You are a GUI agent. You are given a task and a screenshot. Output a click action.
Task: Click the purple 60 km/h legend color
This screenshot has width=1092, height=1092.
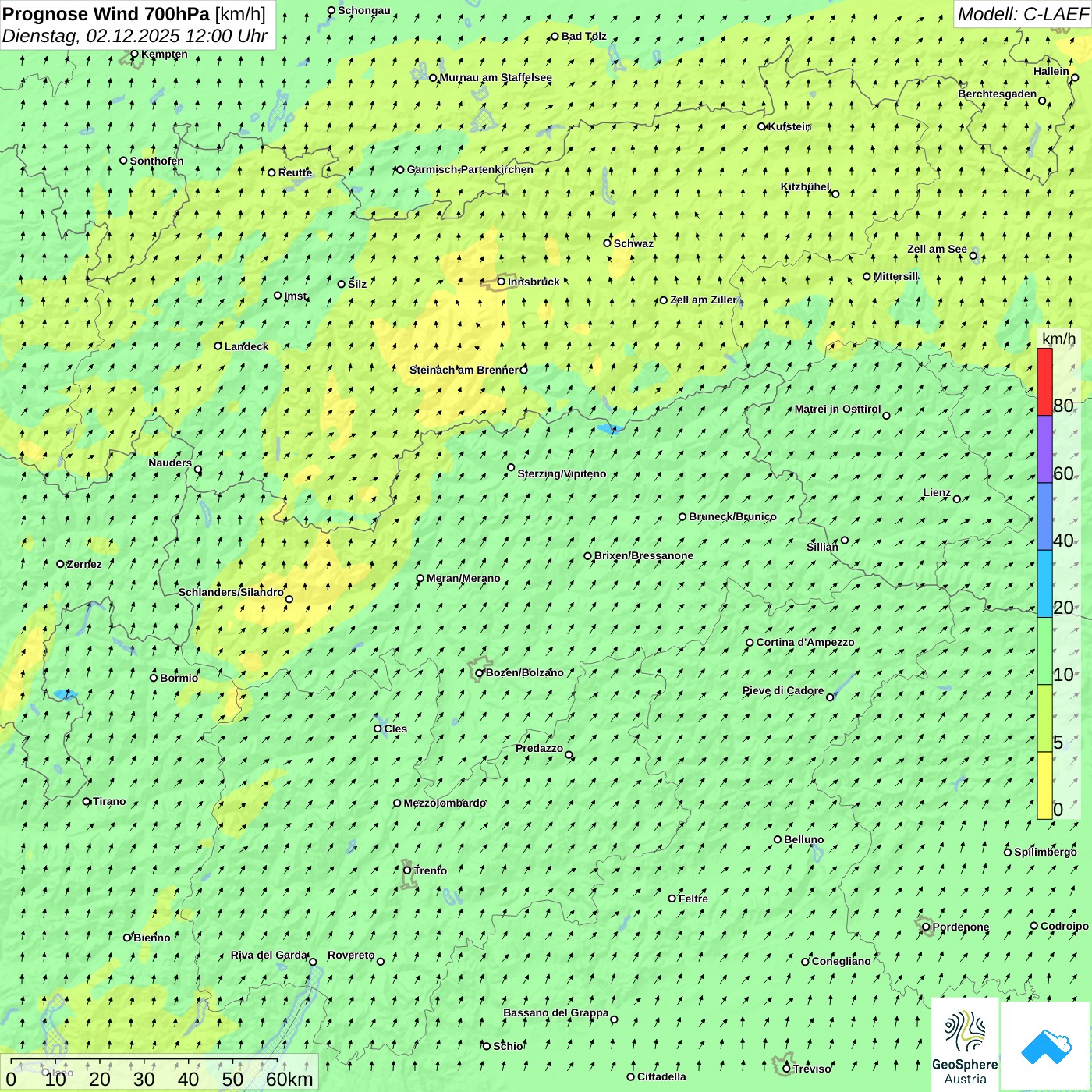pyautogui.click(x=1044, y=449)
